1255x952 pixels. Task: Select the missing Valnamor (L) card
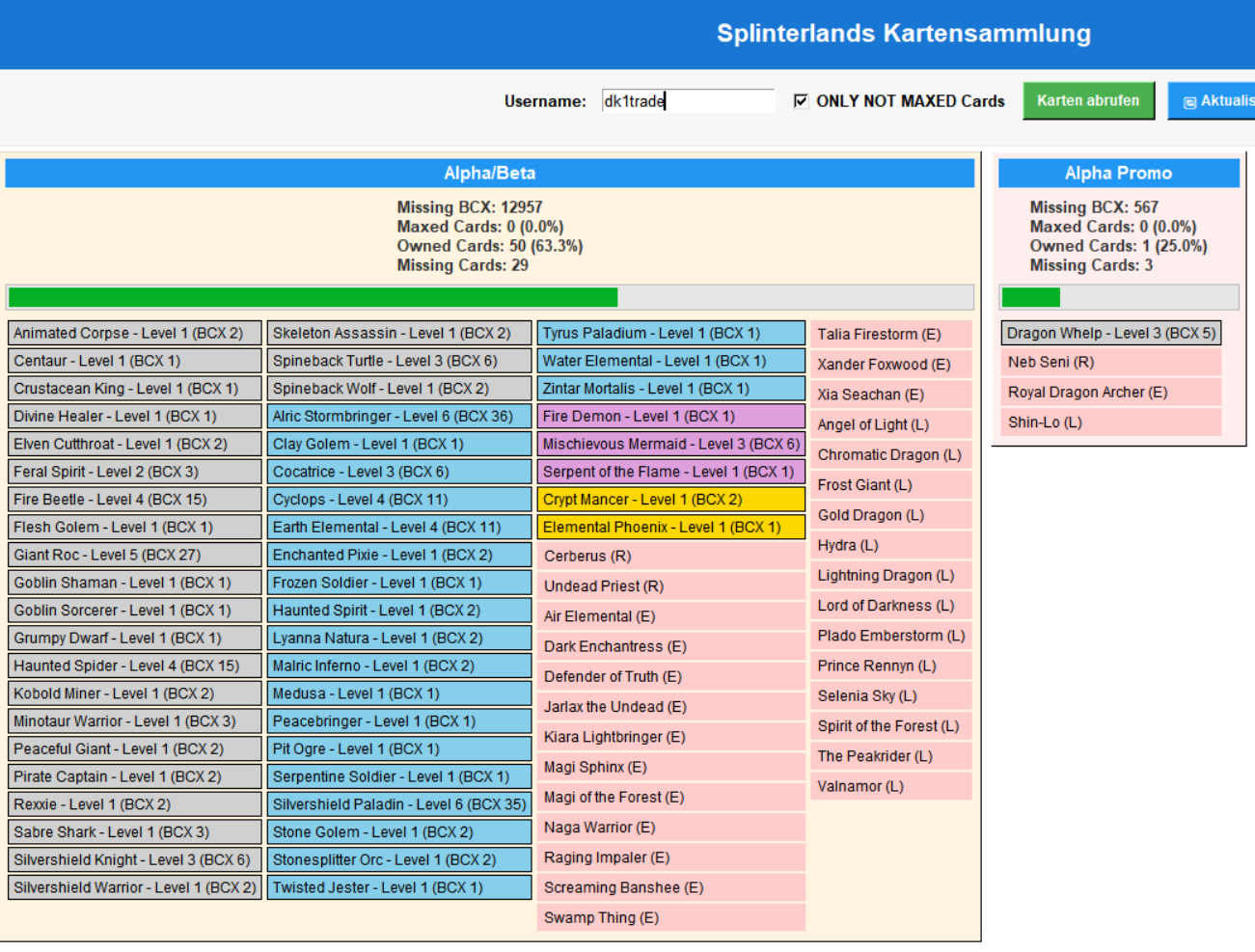click(890, 787)
